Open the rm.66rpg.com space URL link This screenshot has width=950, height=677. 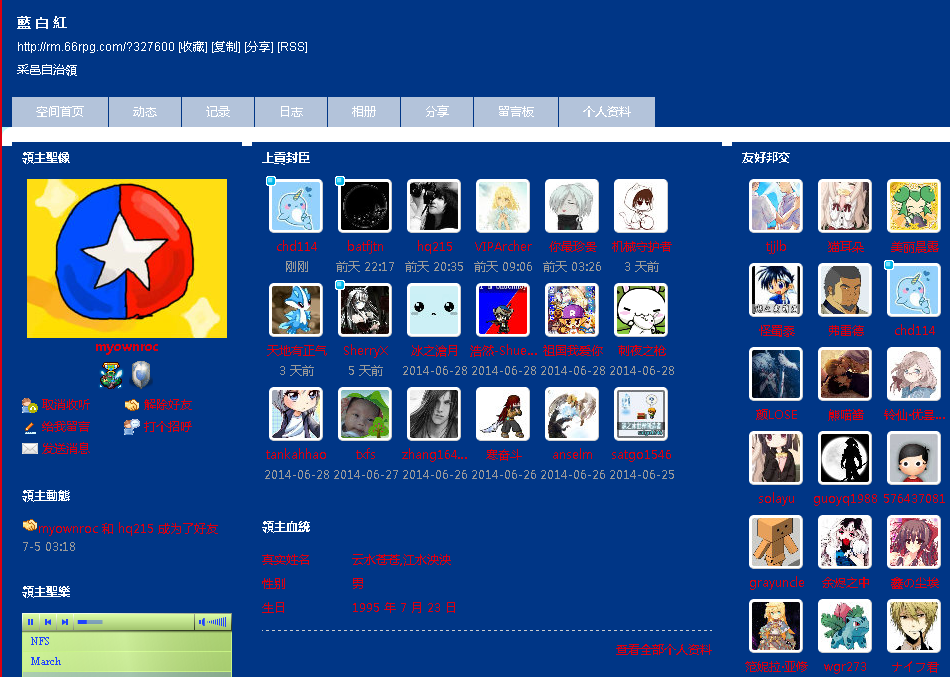[96, 47]
